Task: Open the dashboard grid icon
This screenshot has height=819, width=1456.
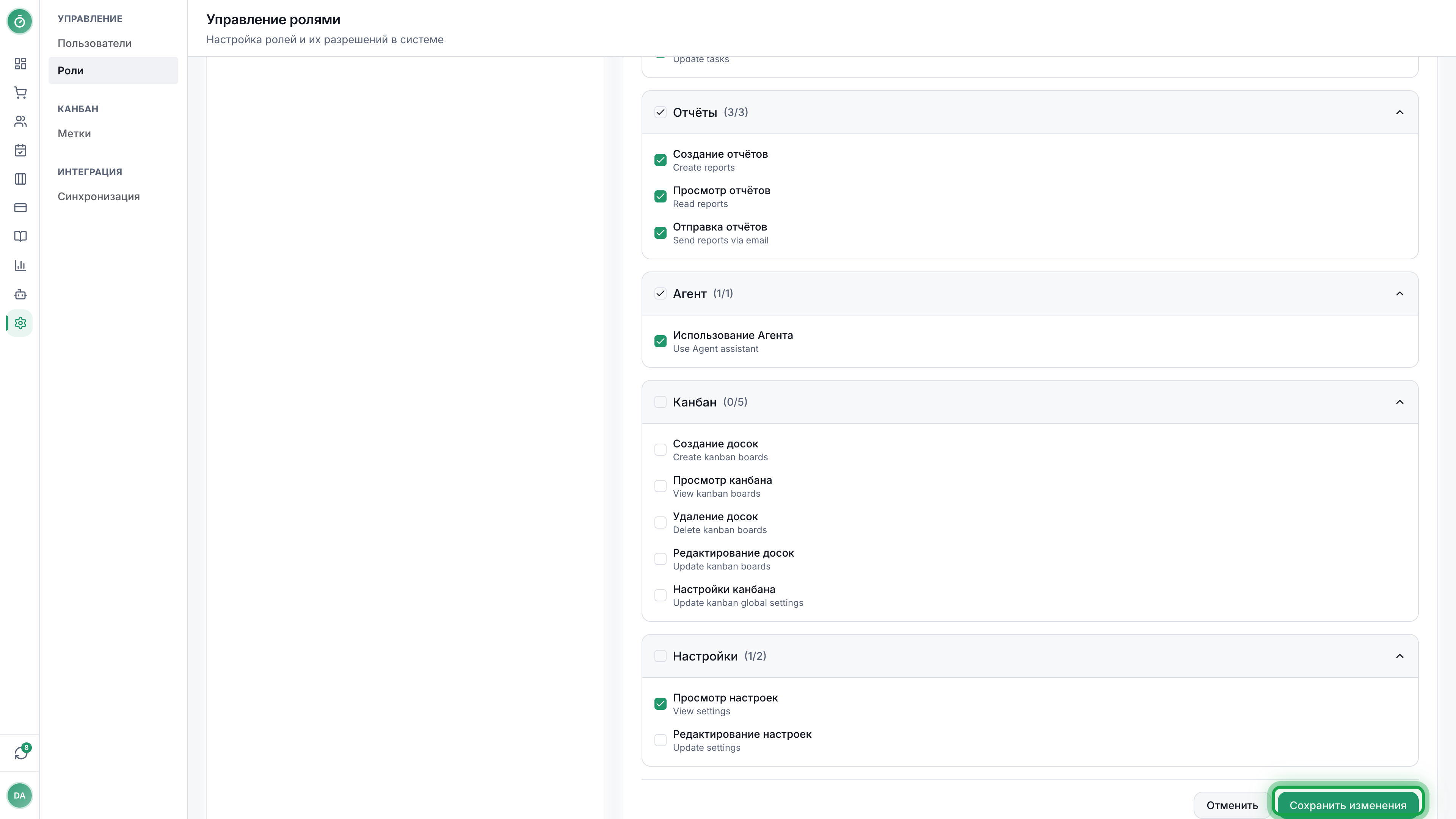Action: (x=20, y=64)
